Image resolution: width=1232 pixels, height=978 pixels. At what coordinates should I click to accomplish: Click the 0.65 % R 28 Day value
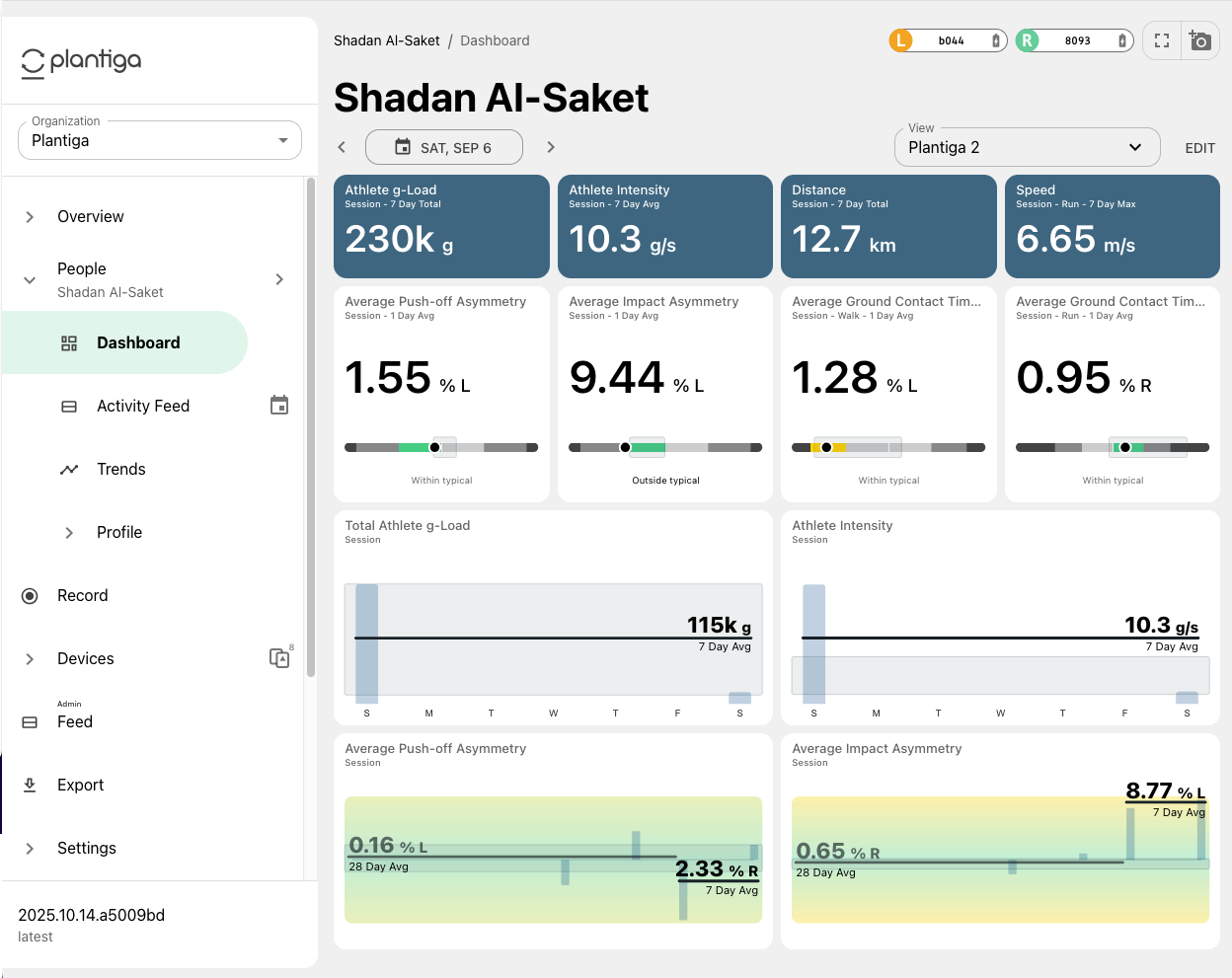838,852
